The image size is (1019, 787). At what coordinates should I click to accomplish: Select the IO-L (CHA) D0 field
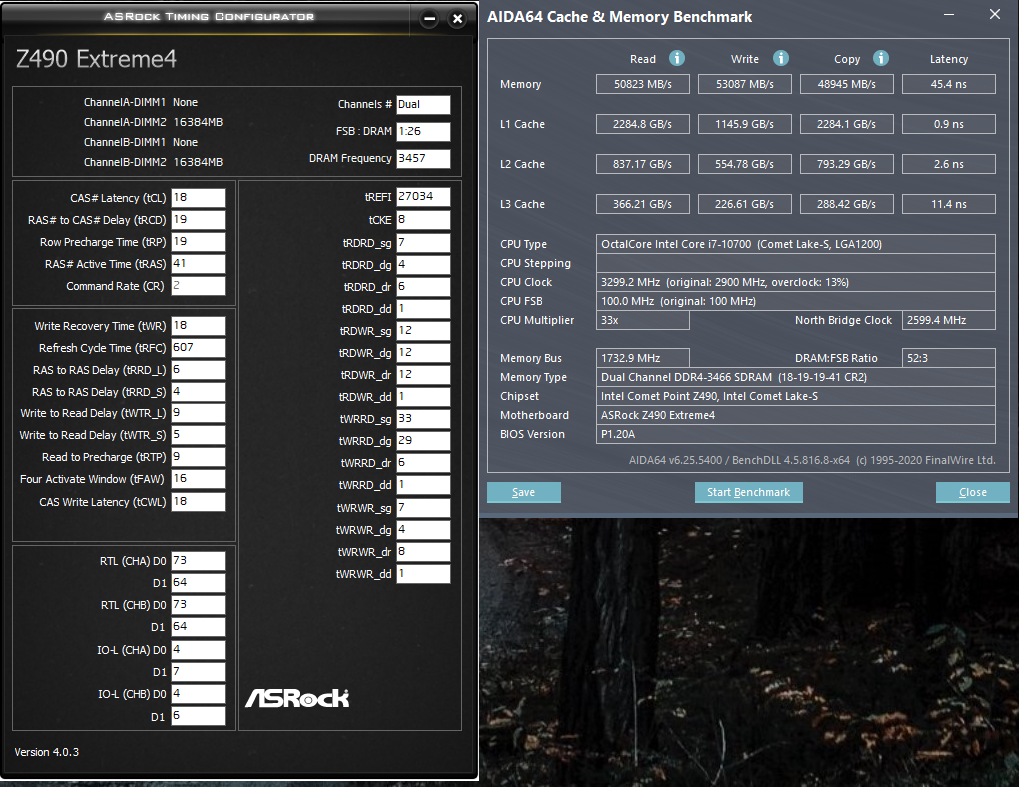(x=198, y=650)
